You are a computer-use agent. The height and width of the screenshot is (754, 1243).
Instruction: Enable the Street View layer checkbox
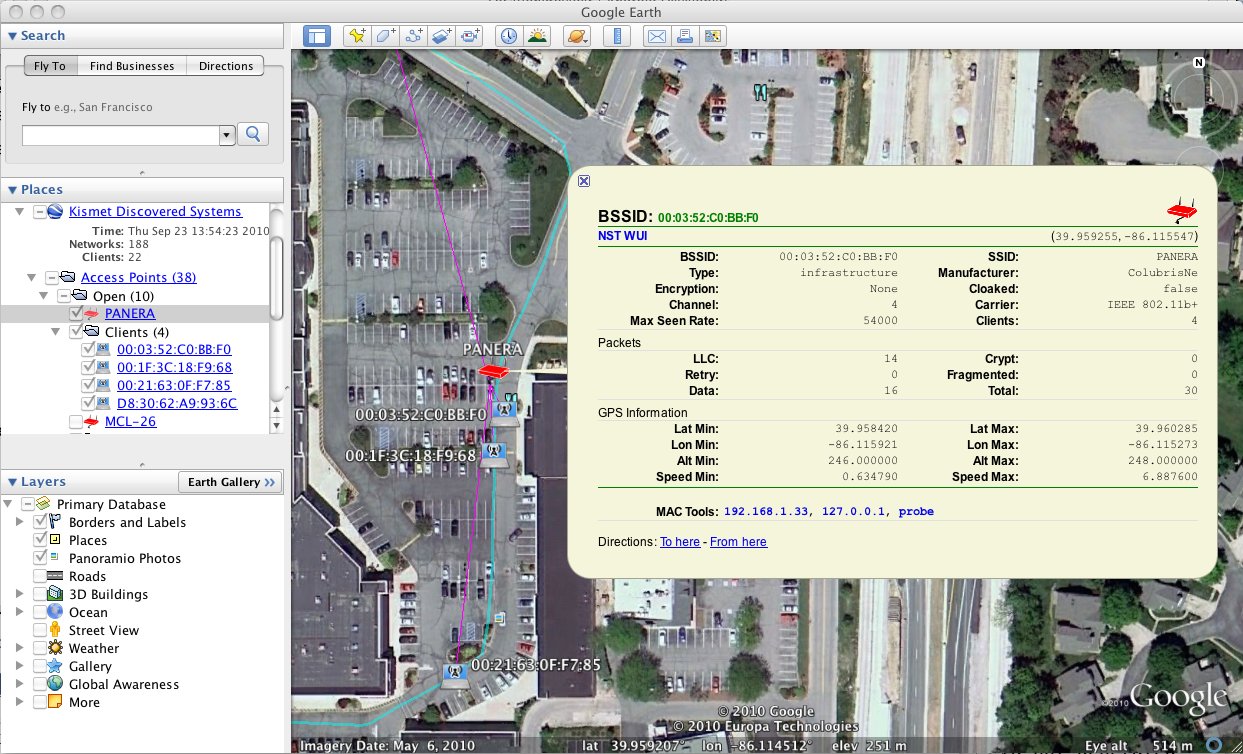point(40,631)
